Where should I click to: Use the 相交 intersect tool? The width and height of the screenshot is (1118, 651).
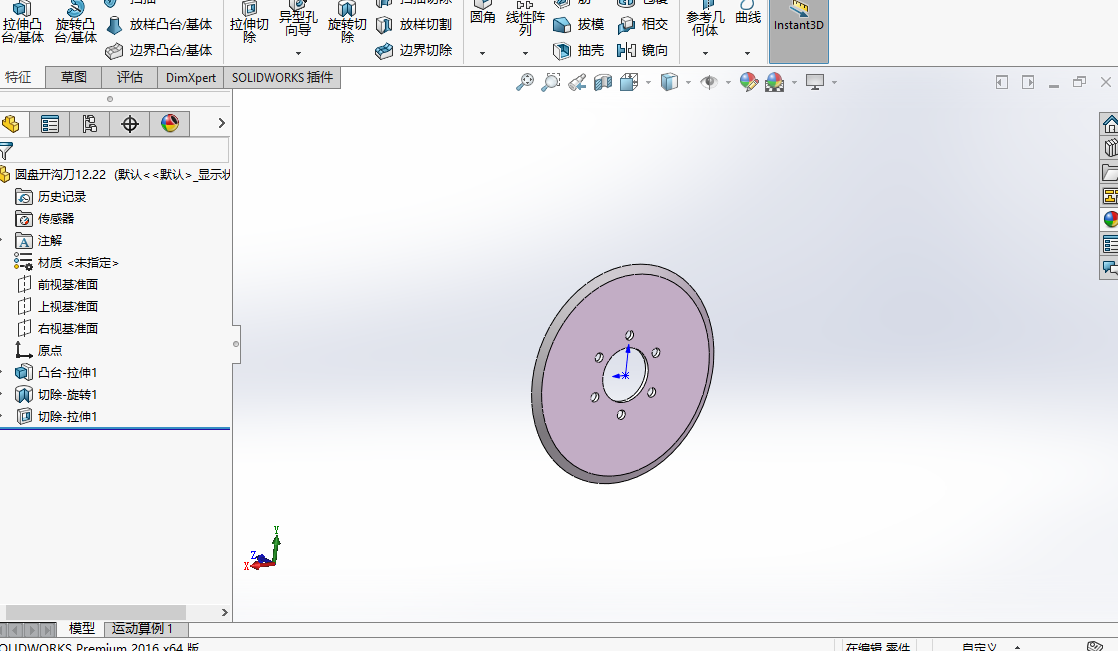pyautogui.click(x=642, y=25)
